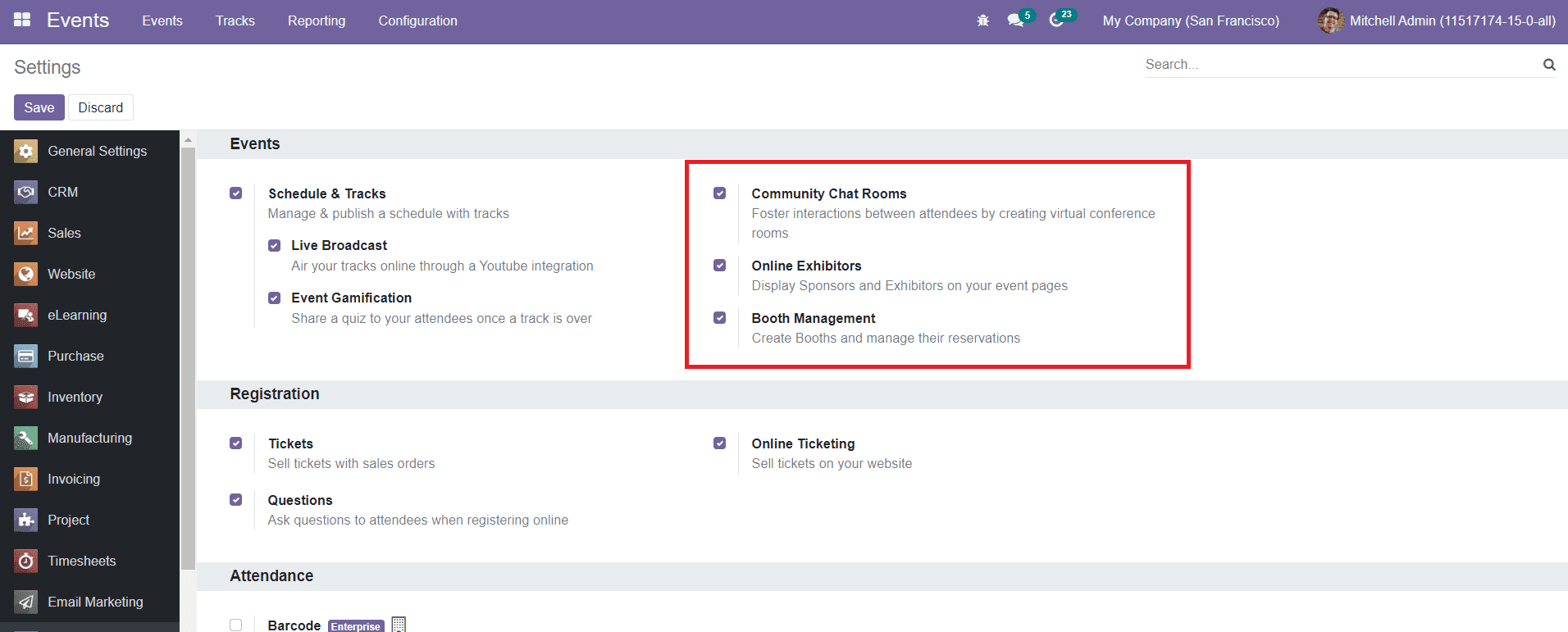This screenshot has width=1568, height=632.
Task: Open General Settings gear icon
Action: pyautogui.click(x=25, y=151)
